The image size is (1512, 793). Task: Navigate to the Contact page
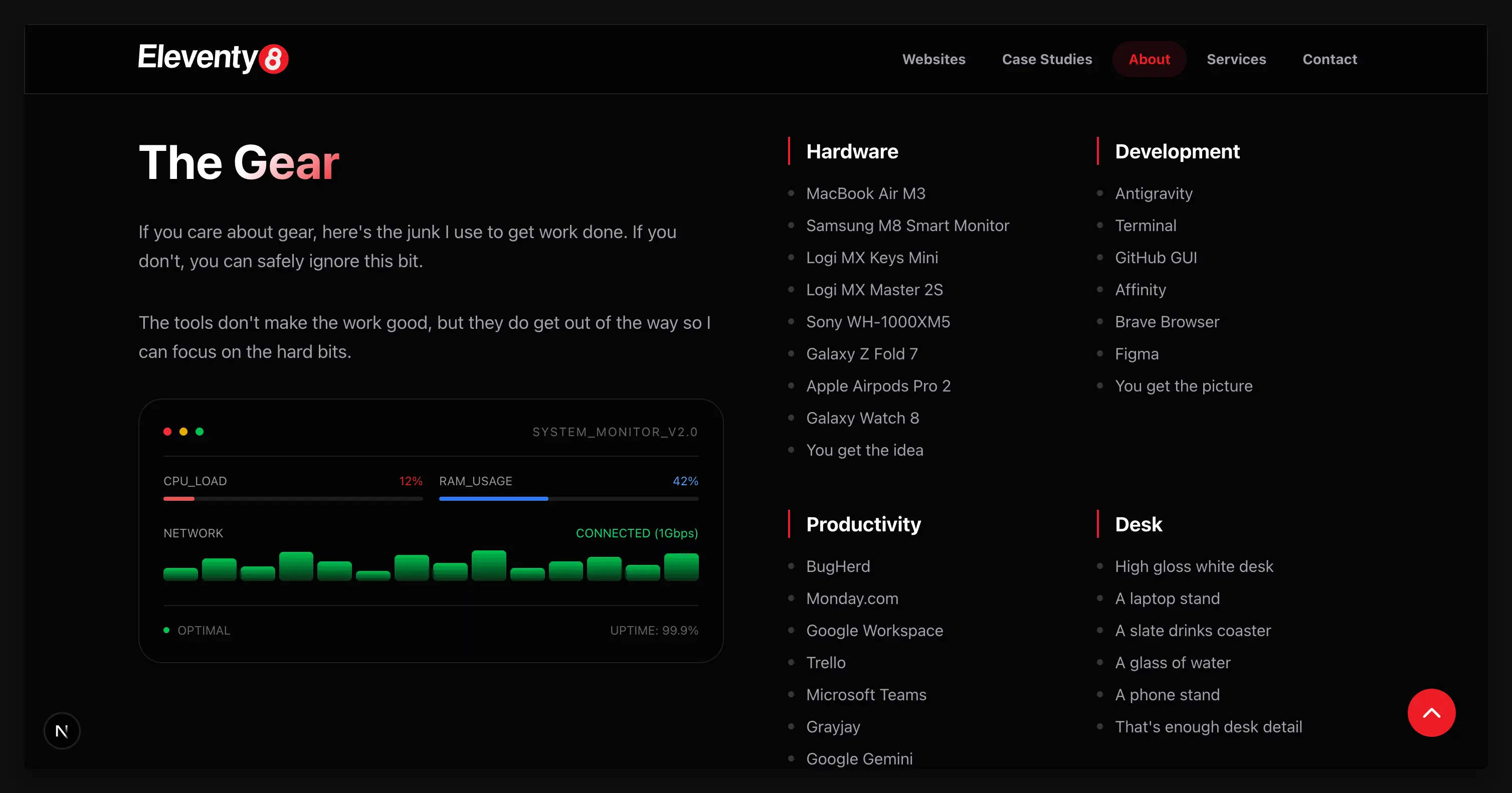tap(1330, 59)
